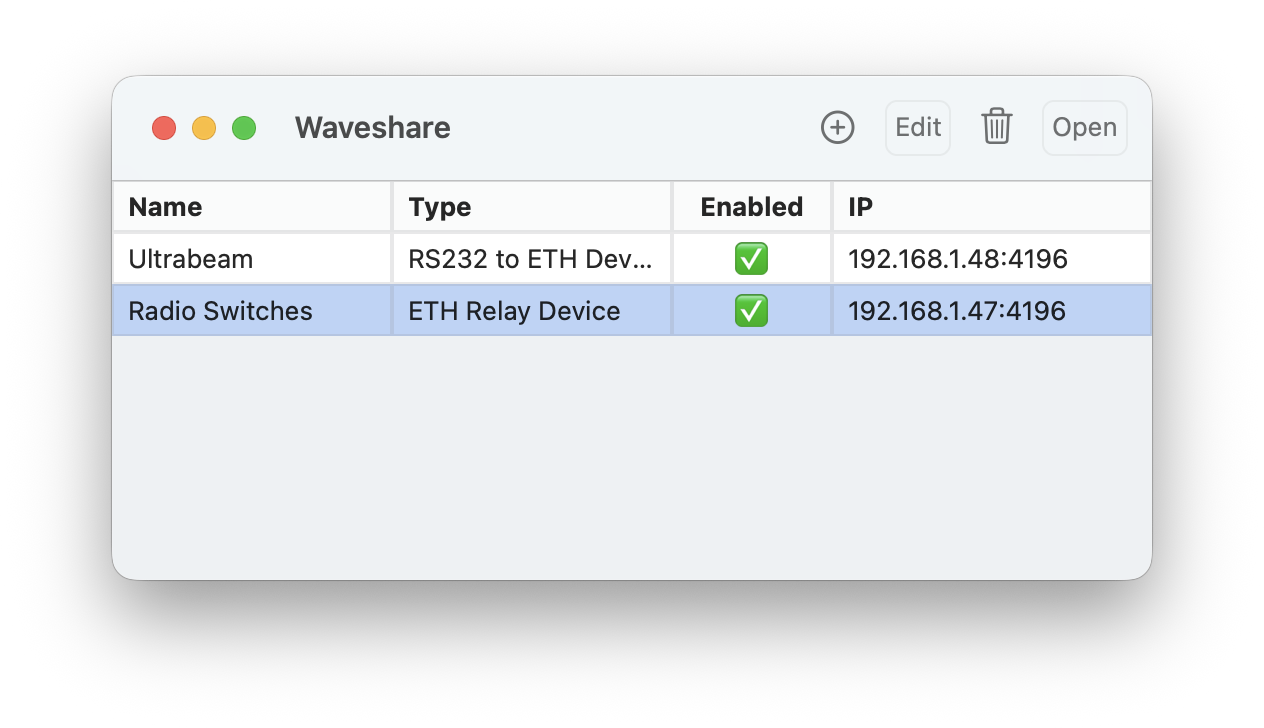The image size is (1264, 728).
Task: Minimize the Waveshare window
Action: point(204,128)
